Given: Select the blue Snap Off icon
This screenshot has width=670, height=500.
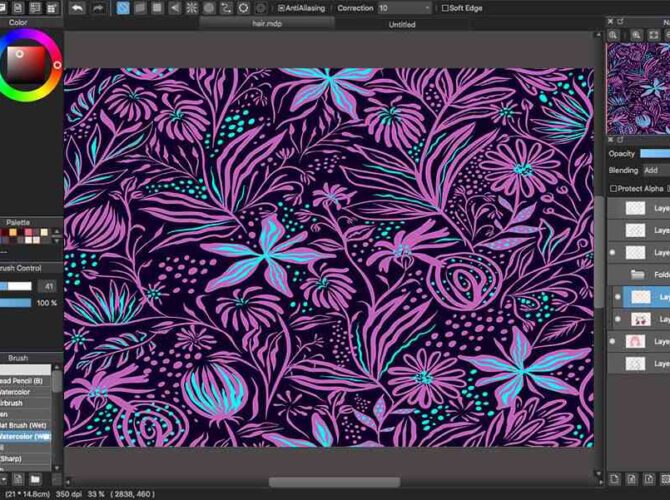Looking at the screenshot, I should coord(123,8).
